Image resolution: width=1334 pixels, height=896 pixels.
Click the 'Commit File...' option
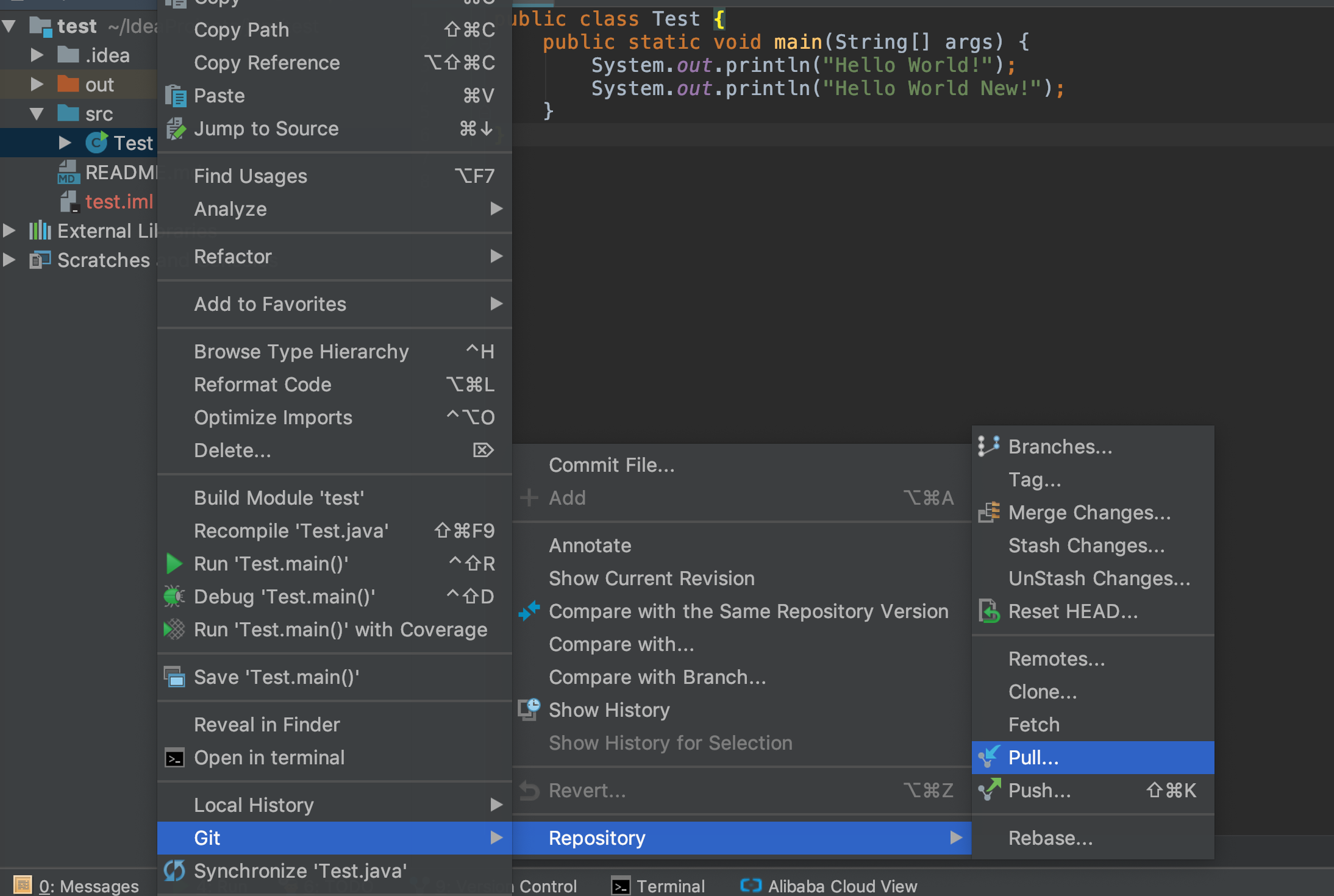[612, 464]
